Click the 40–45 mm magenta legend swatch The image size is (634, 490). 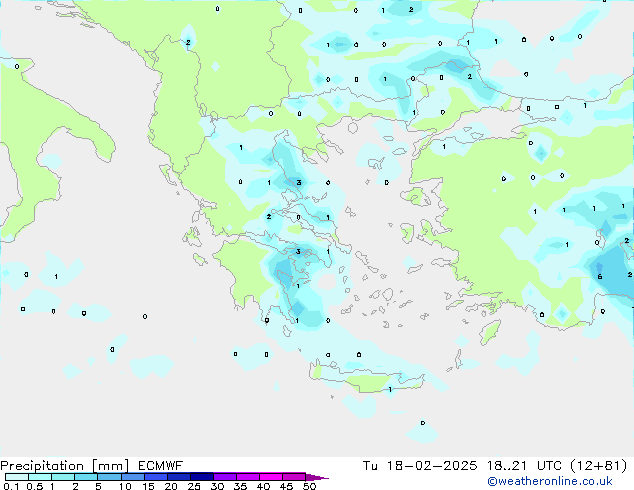[x=271, y=477]
